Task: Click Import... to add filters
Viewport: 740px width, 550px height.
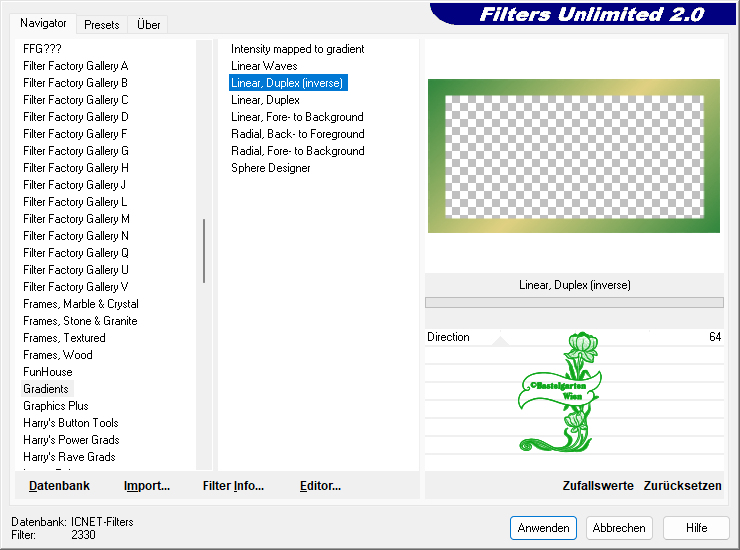Action: pyautogui.click(x=147, y=486)
